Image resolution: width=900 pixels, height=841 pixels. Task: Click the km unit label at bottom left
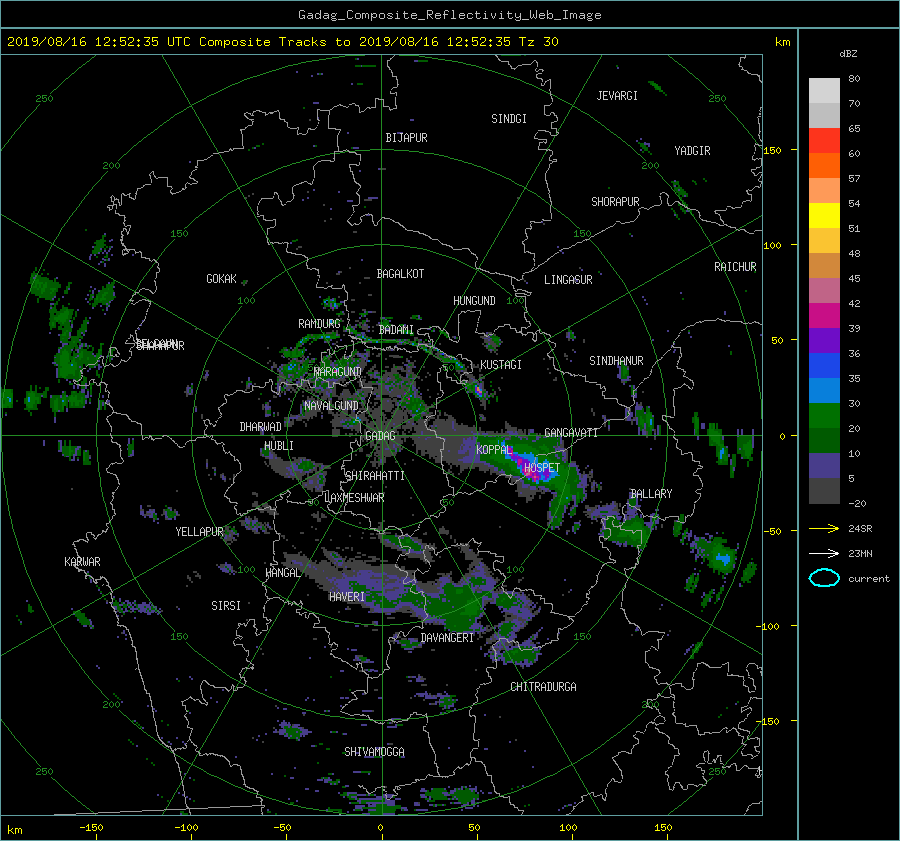coord(15,830)
